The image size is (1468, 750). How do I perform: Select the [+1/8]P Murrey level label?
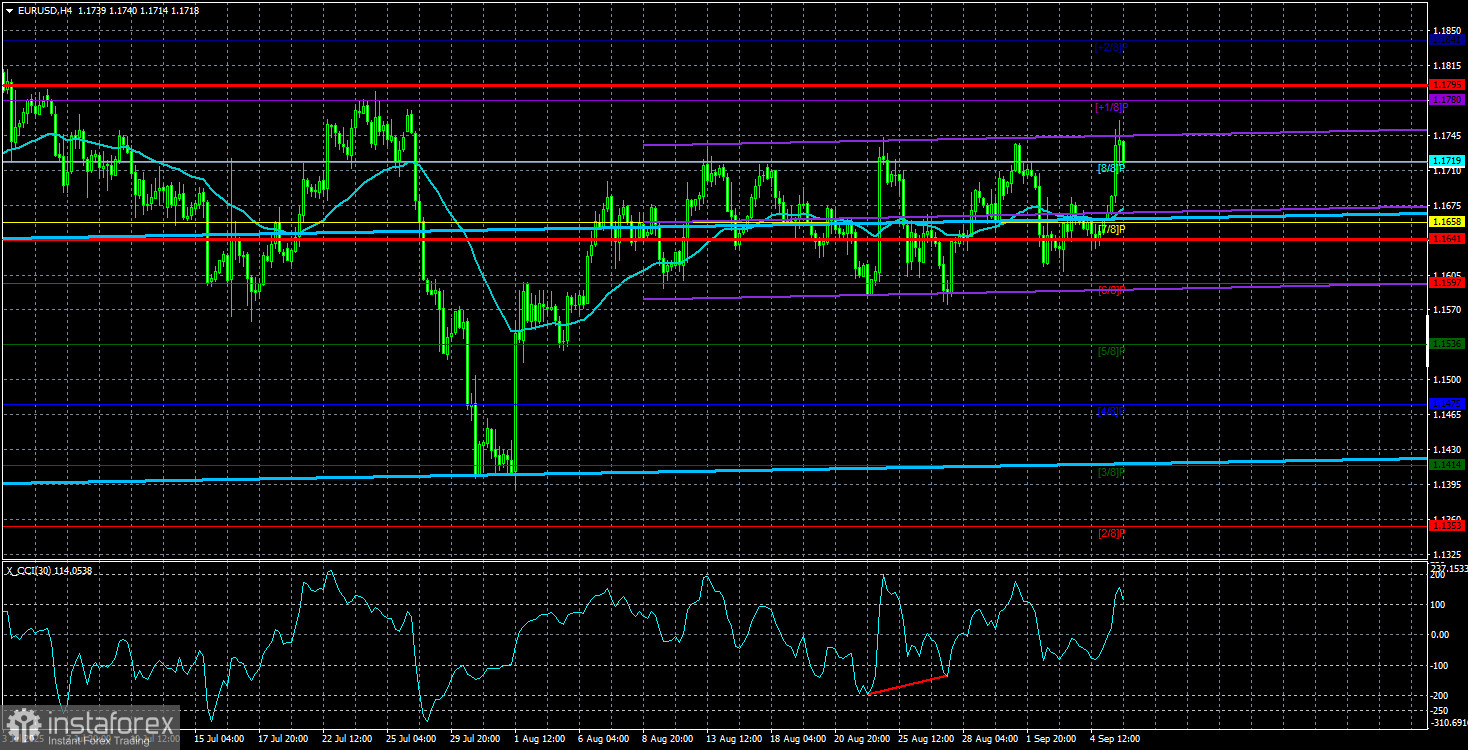(1111, 107)
